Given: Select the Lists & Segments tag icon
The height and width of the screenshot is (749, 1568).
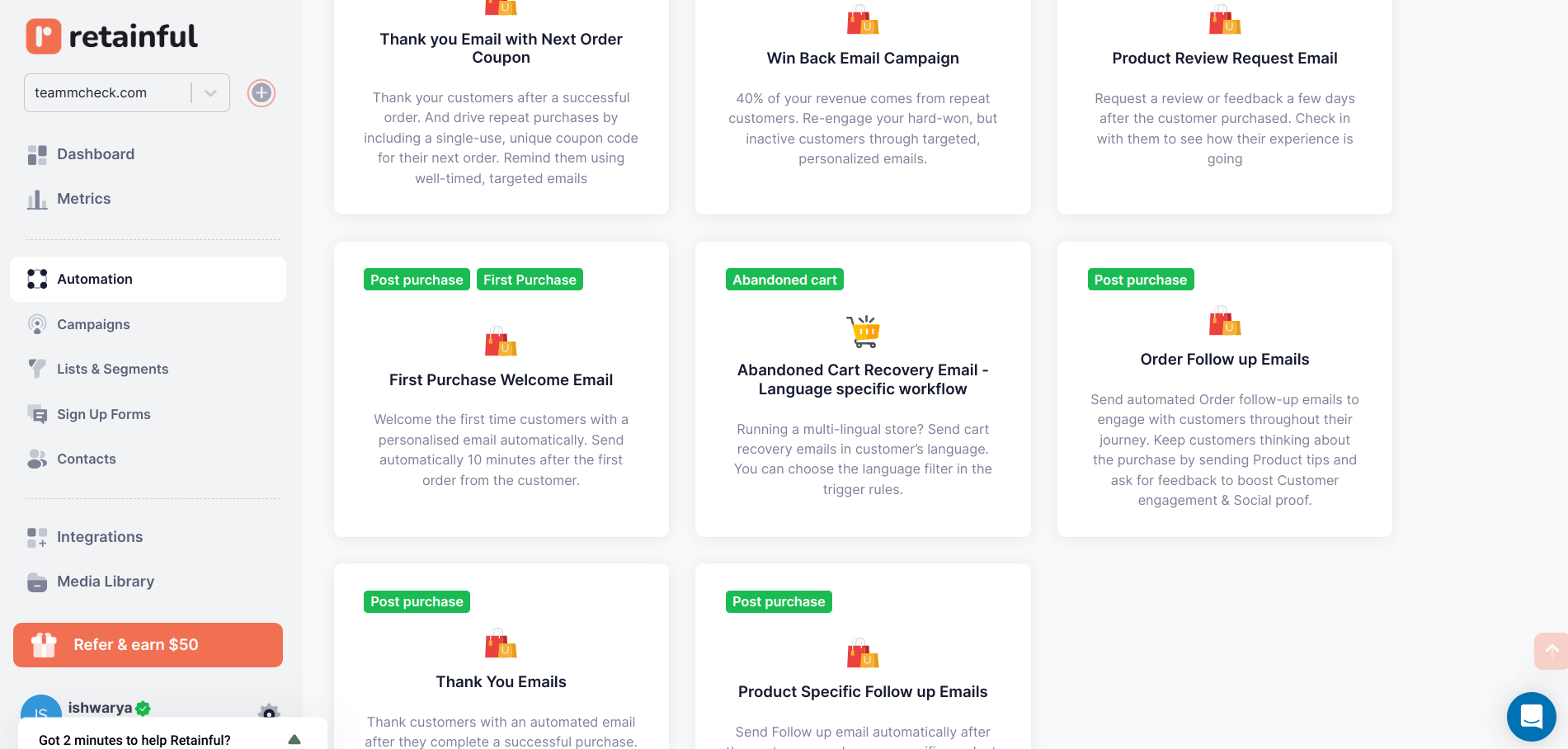Looking at the screenshot, I should (x=37, y=369).
